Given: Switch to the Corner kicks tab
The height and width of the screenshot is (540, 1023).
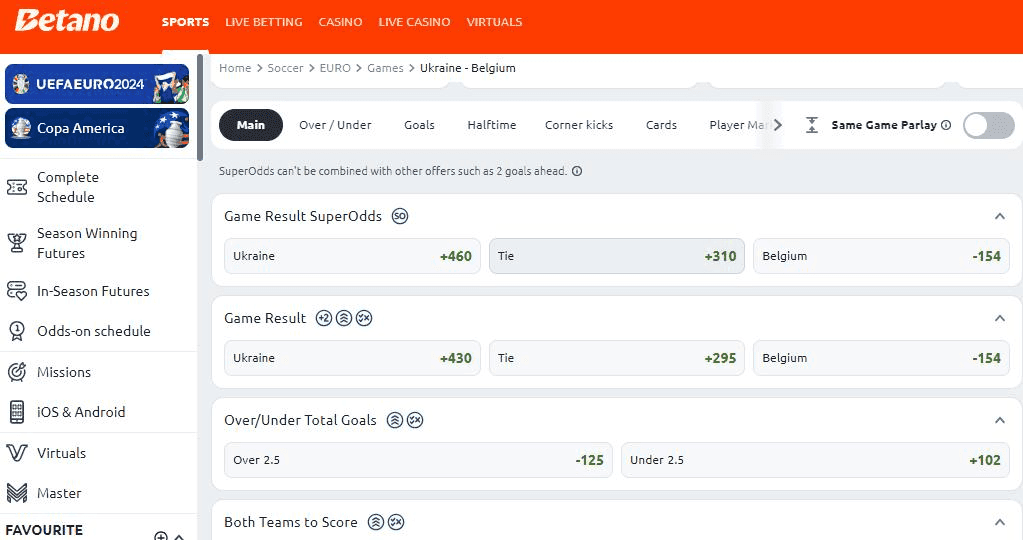Looking at the screenshot, I should point(579,125).
